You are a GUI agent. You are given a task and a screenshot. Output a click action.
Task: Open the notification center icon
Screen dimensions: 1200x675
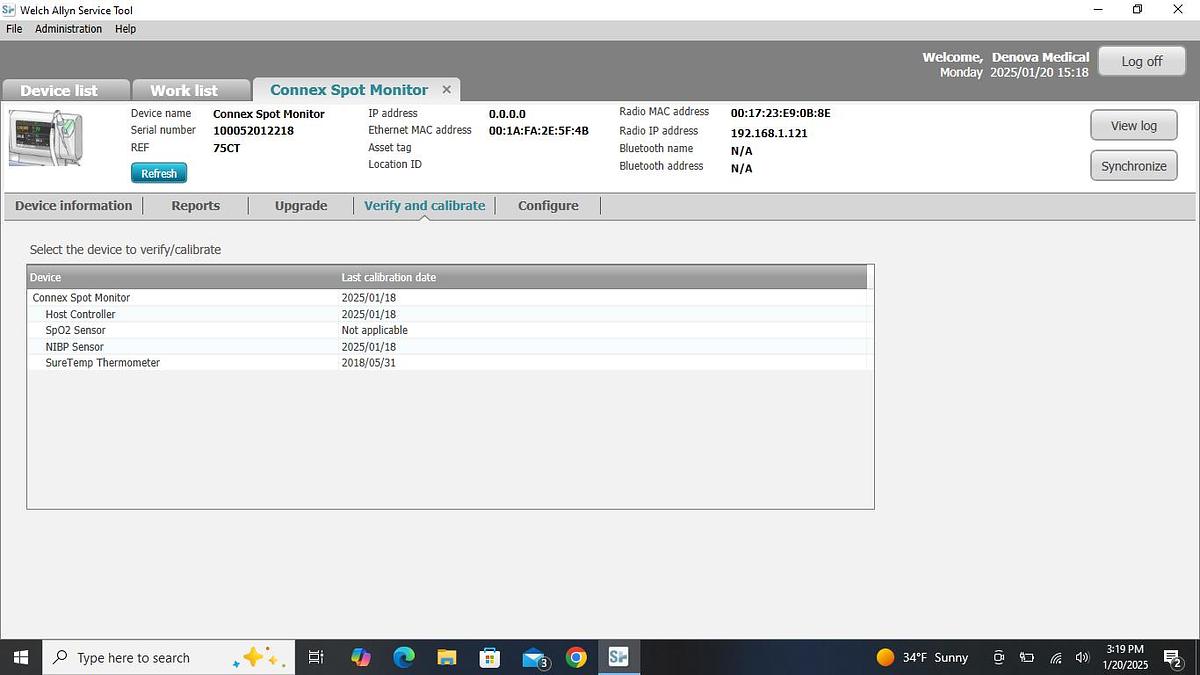coord(1173,657)
